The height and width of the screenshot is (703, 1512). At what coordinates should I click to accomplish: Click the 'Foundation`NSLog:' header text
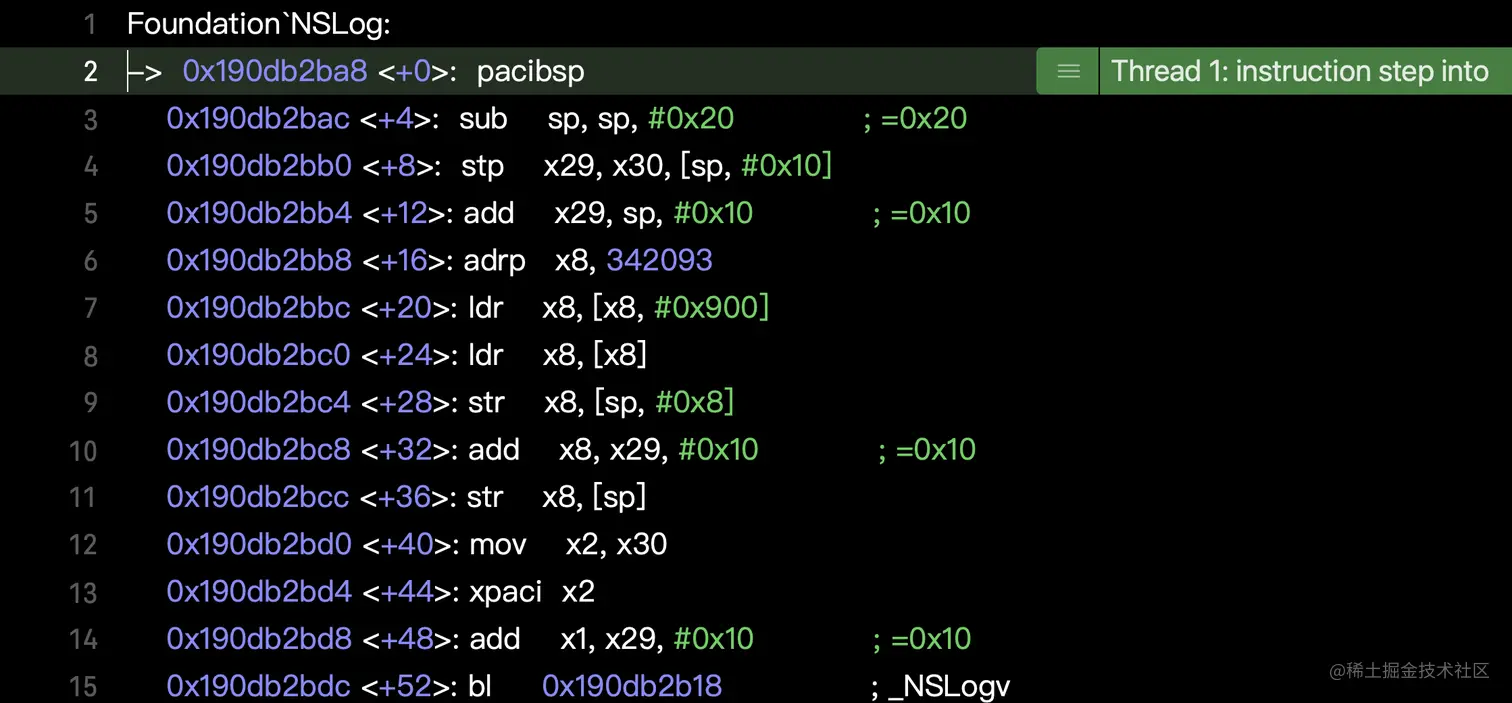(258, 24)
